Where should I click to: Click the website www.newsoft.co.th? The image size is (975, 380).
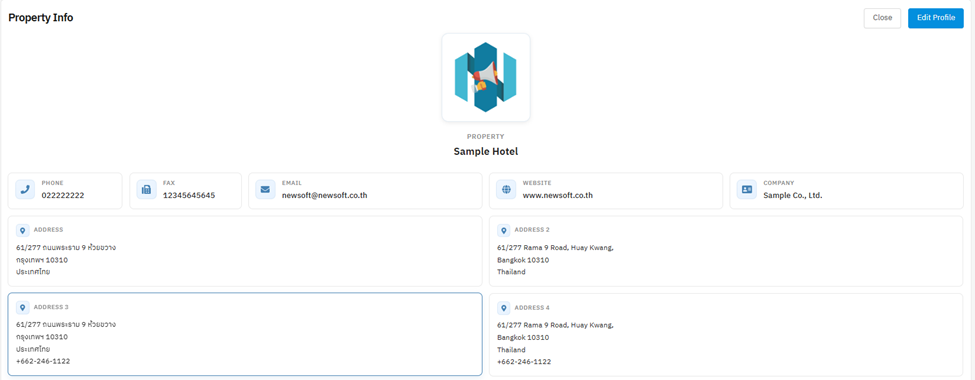pos(558,195)
